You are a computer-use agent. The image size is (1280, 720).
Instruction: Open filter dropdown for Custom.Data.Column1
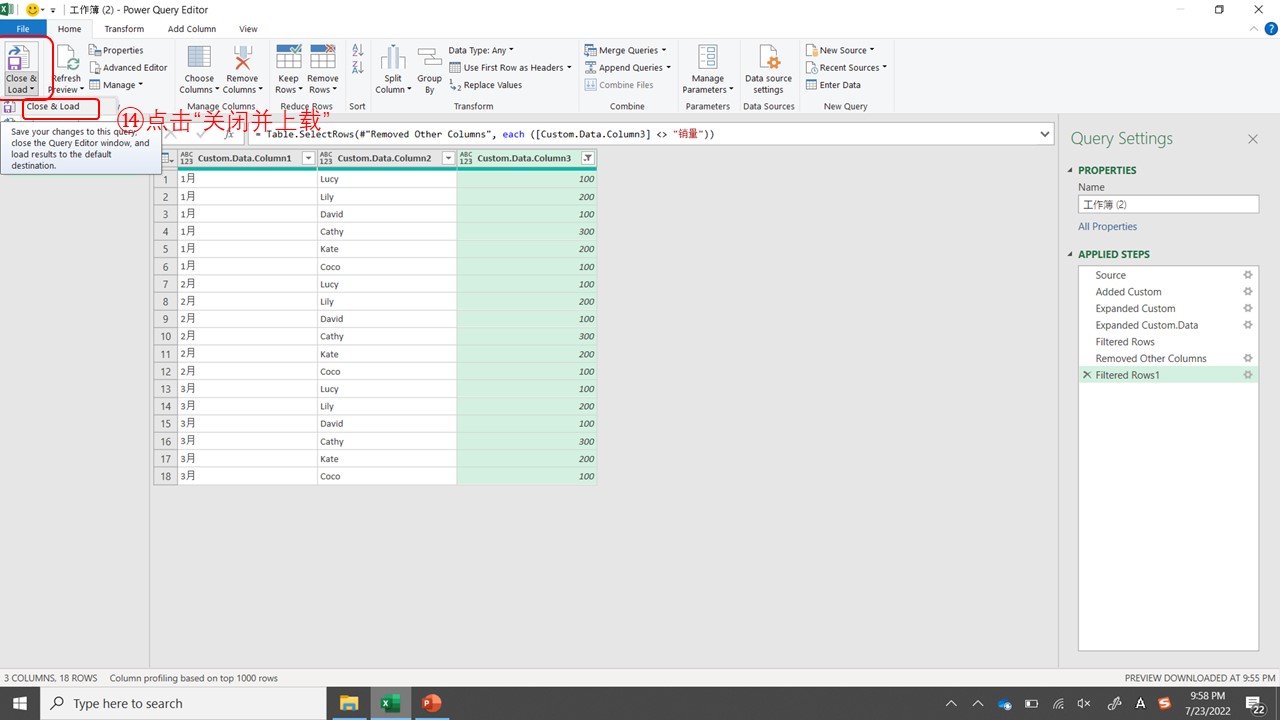click(308, 158)
